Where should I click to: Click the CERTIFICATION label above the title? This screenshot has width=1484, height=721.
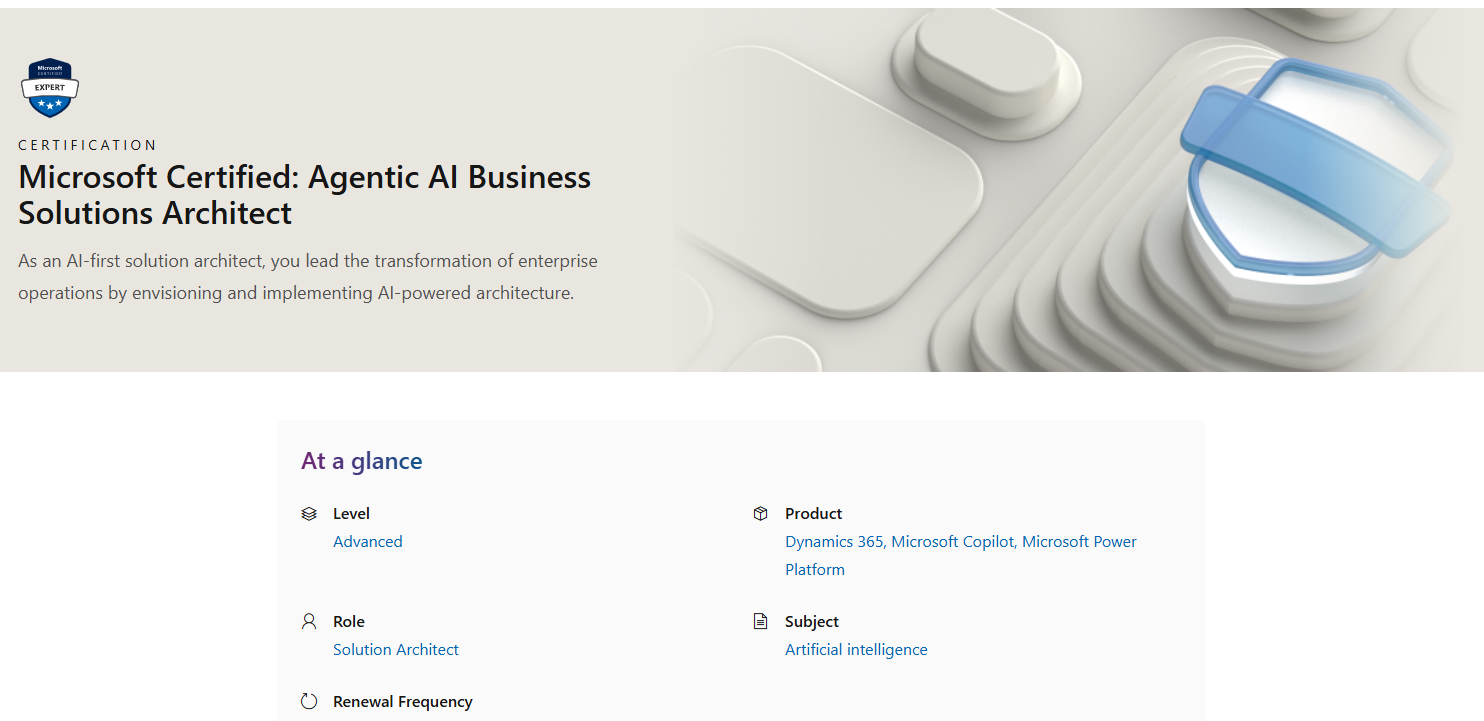[x=88, y=145]
